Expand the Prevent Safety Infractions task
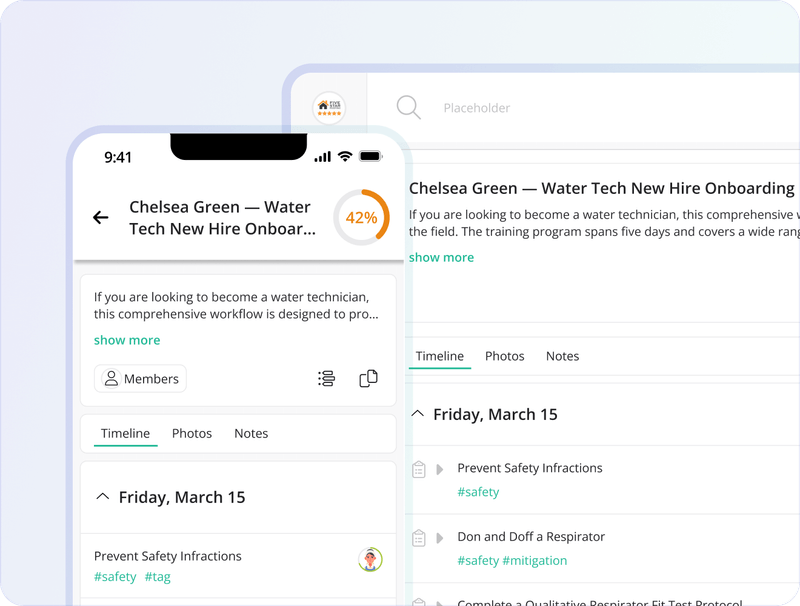This screenshot has height=606, width=800. 440,468
